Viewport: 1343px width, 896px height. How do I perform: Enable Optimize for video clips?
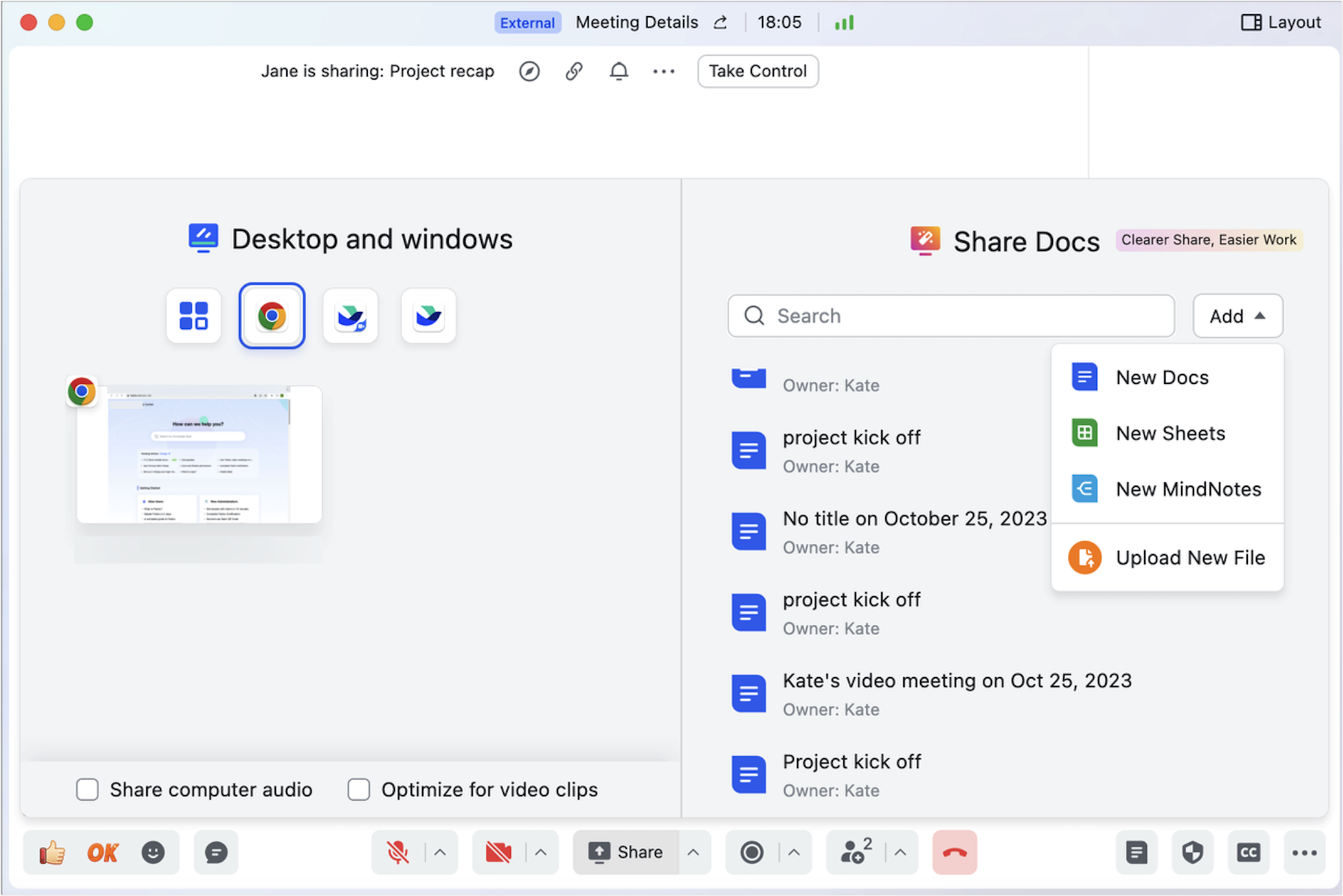359,789
